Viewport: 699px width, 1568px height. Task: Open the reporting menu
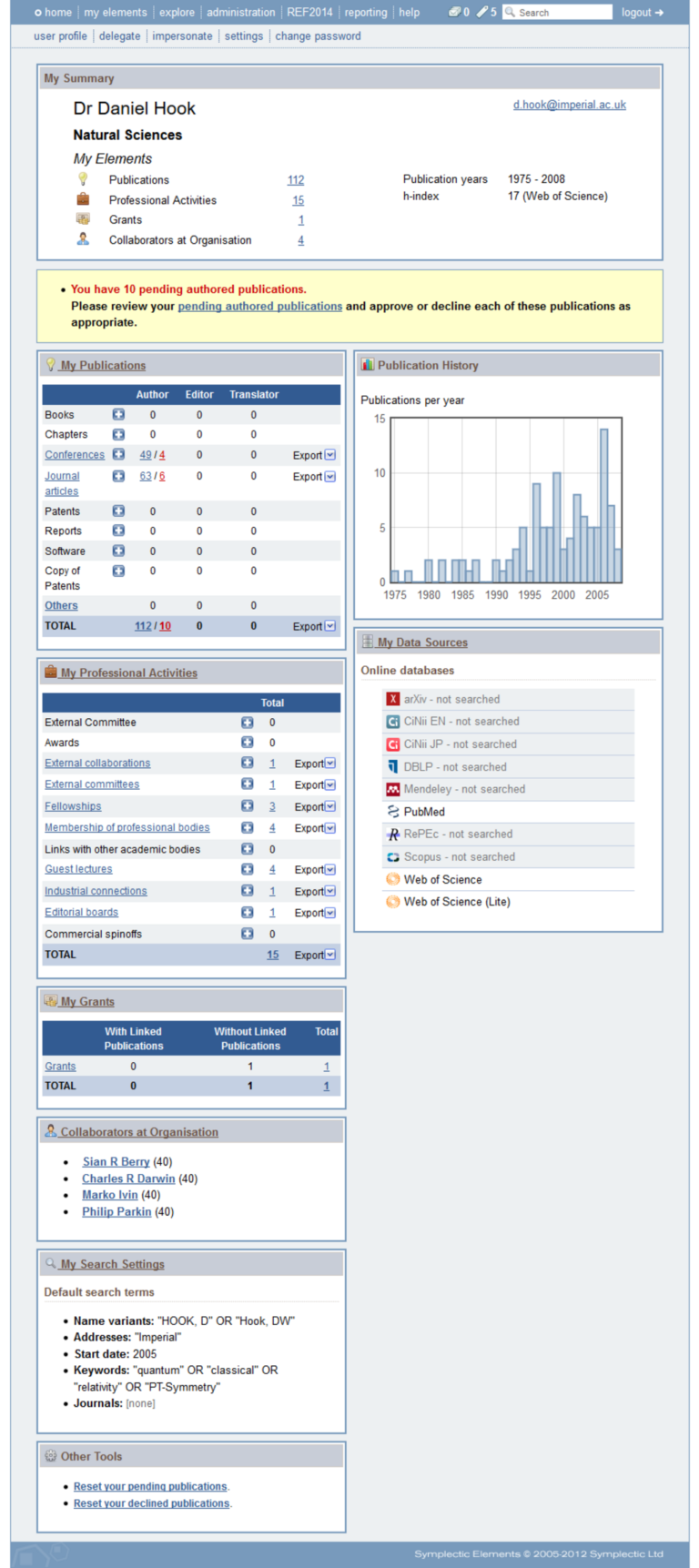pyautogui.click(x=366, y=12)
